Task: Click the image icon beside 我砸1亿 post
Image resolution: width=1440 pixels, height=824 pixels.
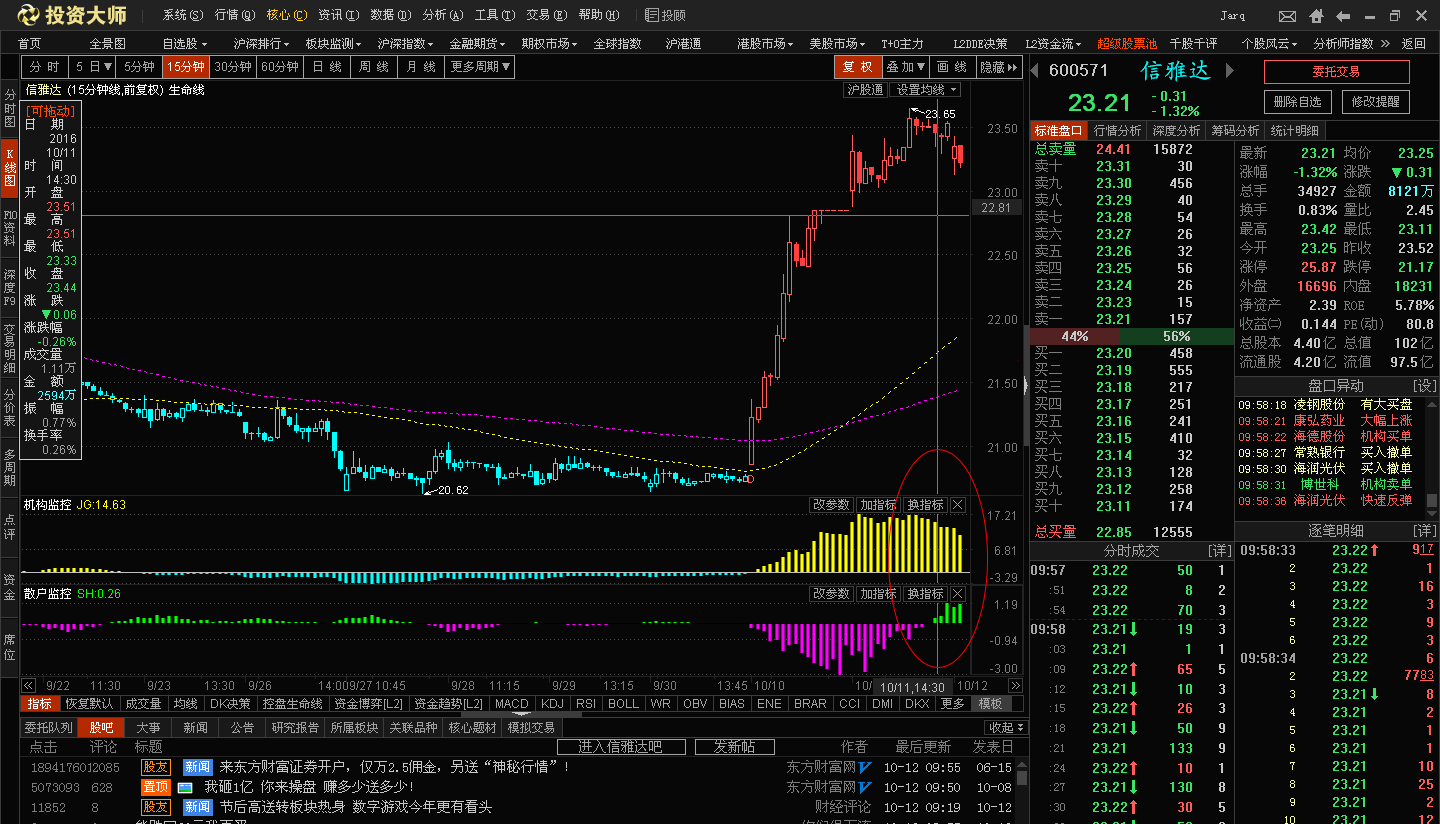Action: point(185,787)
